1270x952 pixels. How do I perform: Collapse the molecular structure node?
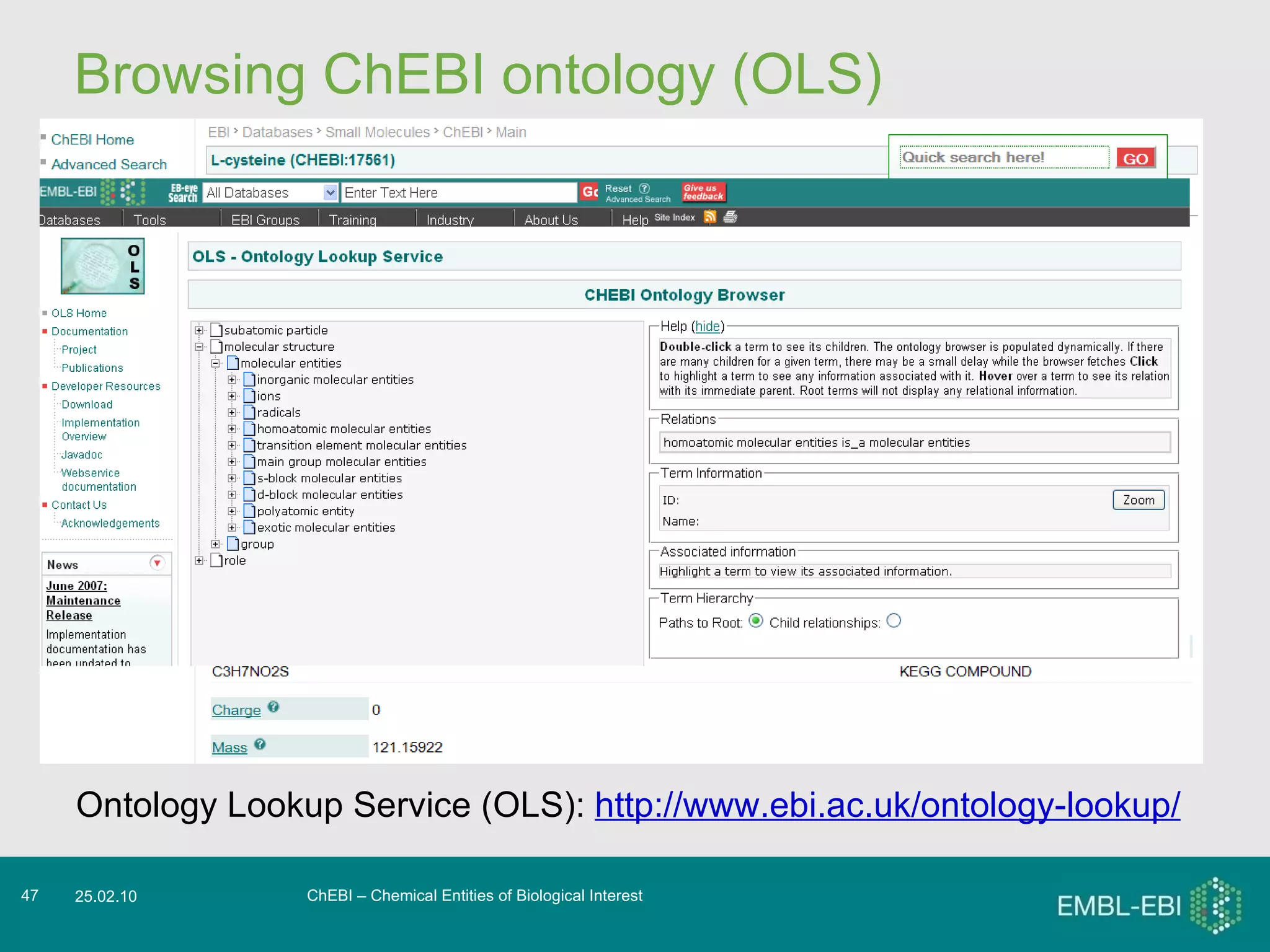(199, 346)
